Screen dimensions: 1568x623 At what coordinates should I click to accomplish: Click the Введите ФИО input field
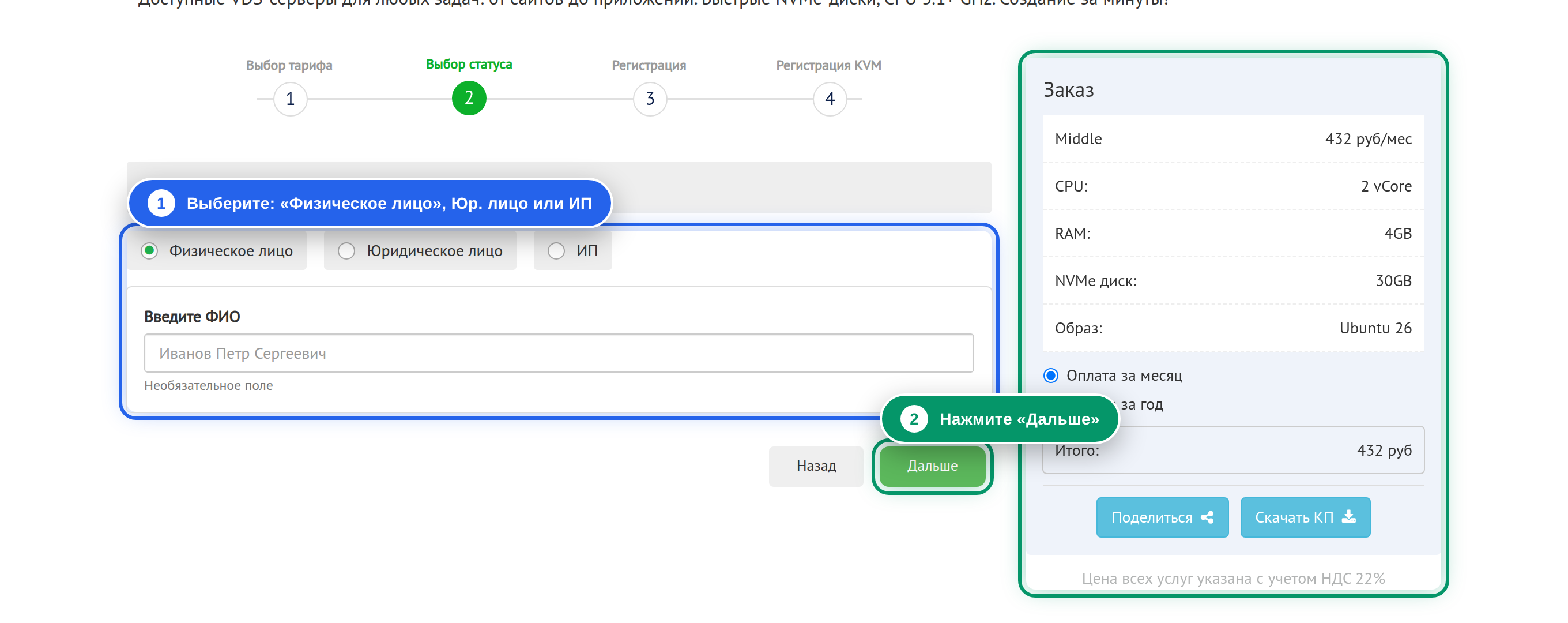tap(559, 353)
